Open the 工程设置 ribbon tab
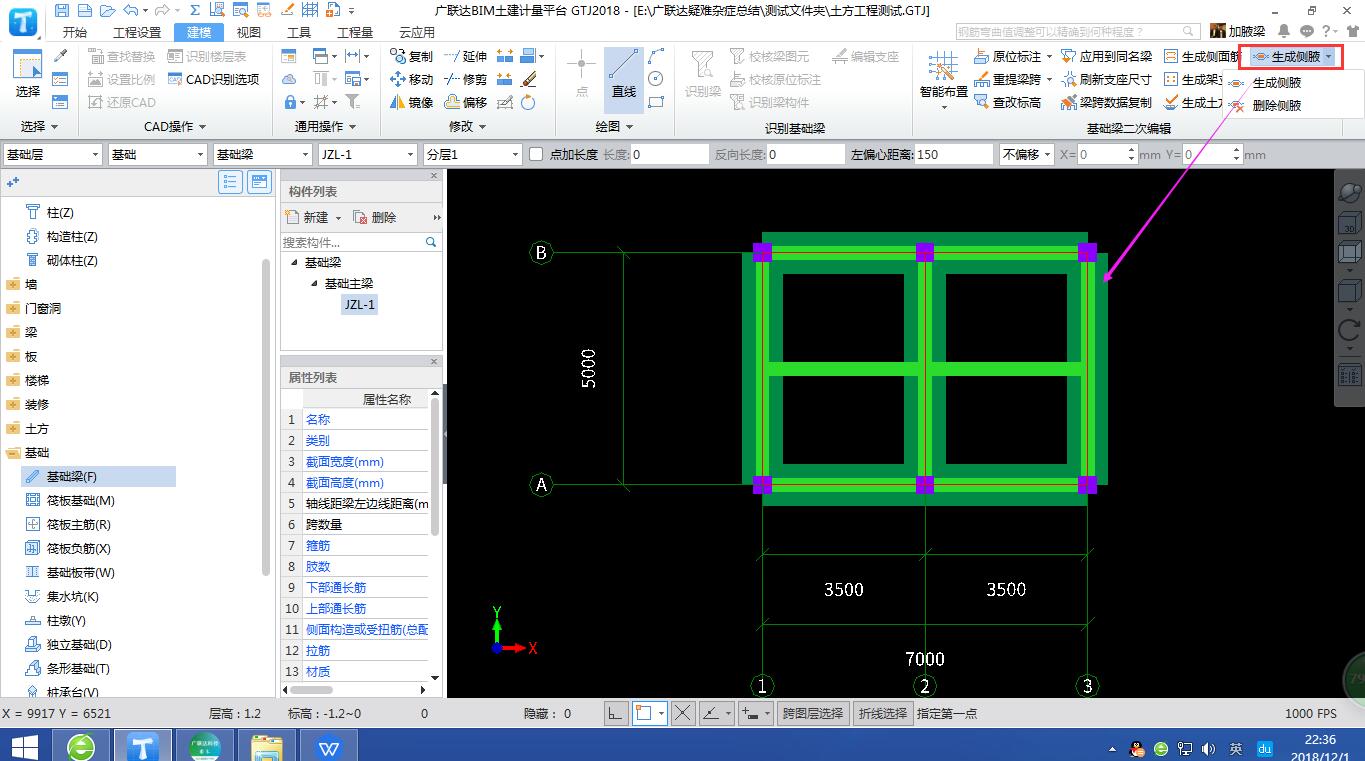1365x761 pixels. pyautogui.click(x=137, y=32)
